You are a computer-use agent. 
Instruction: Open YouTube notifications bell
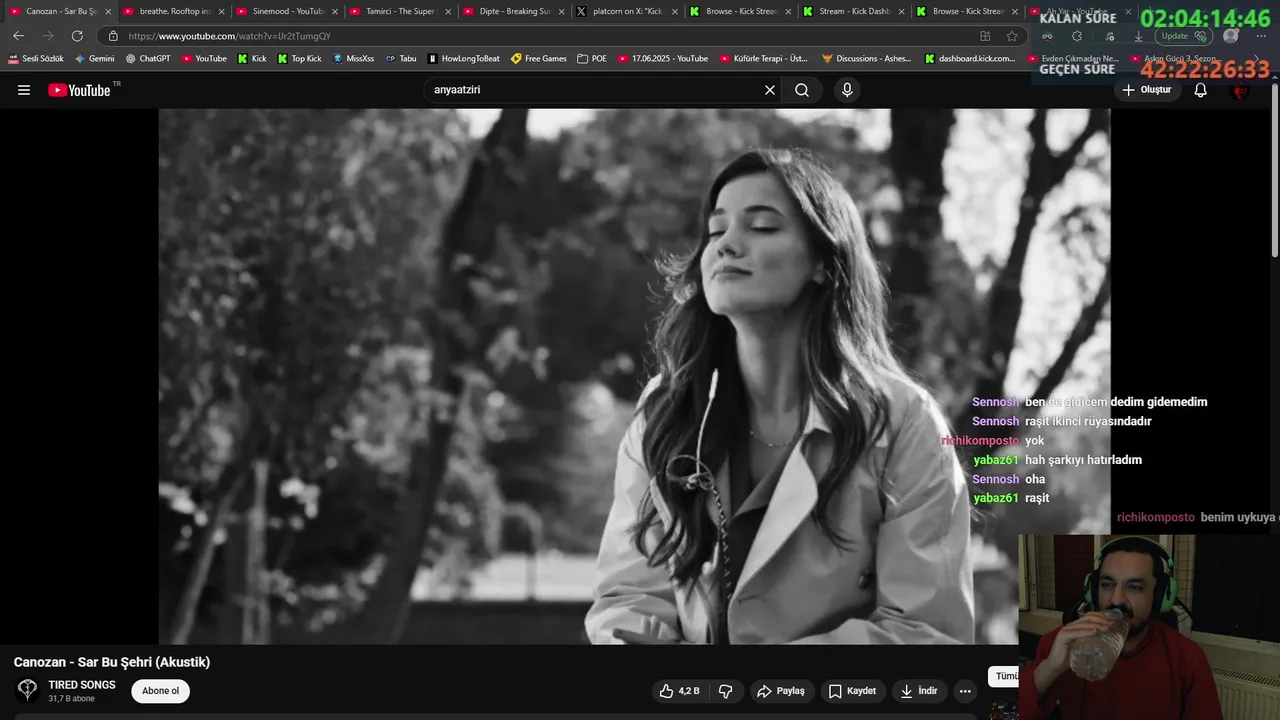1201,90
